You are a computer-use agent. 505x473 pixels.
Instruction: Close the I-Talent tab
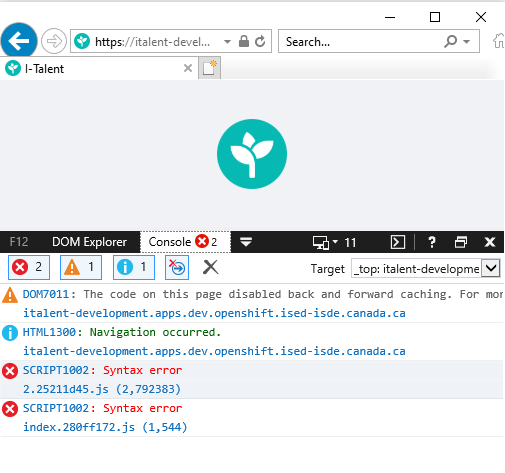pos(188,68)
